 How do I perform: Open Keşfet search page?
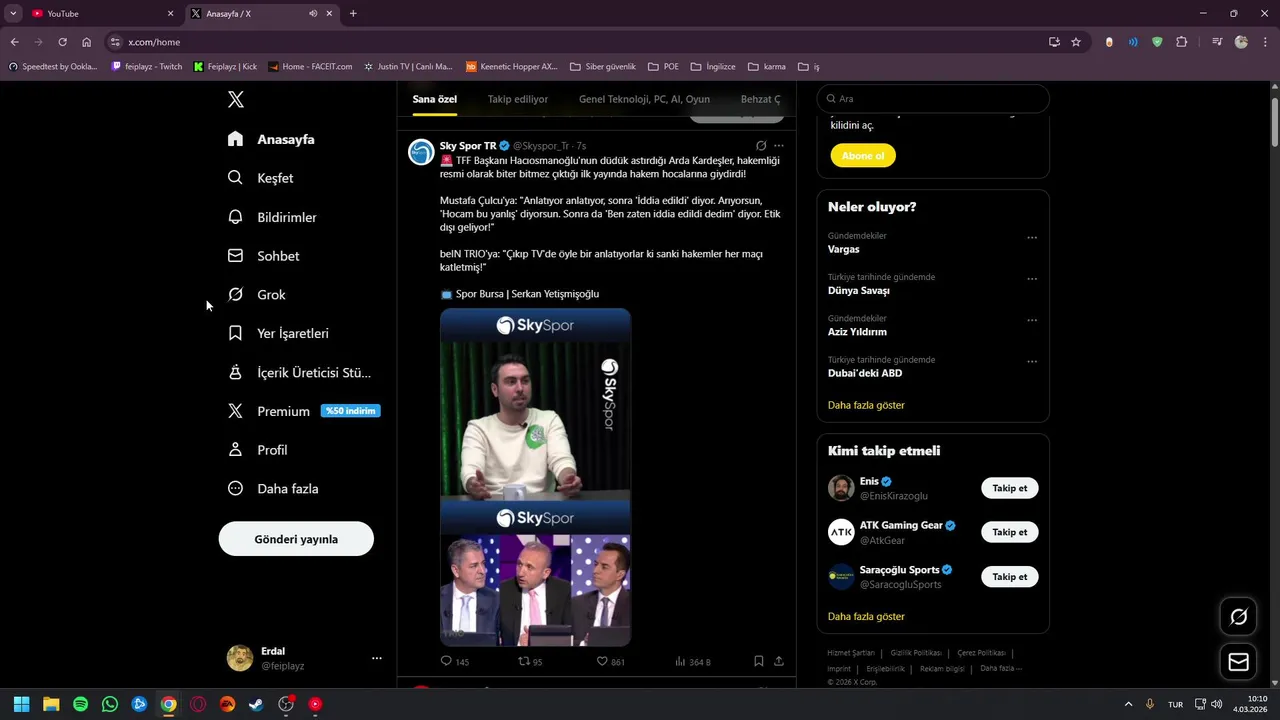(260, 178)
